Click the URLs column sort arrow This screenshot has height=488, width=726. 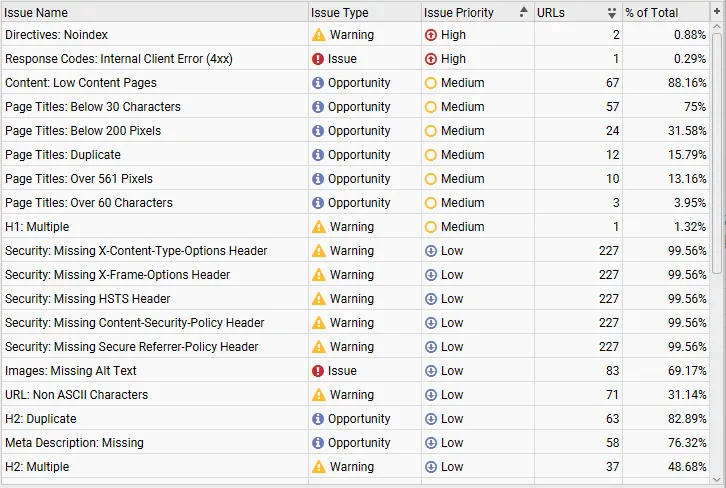(x=611, y=13)
